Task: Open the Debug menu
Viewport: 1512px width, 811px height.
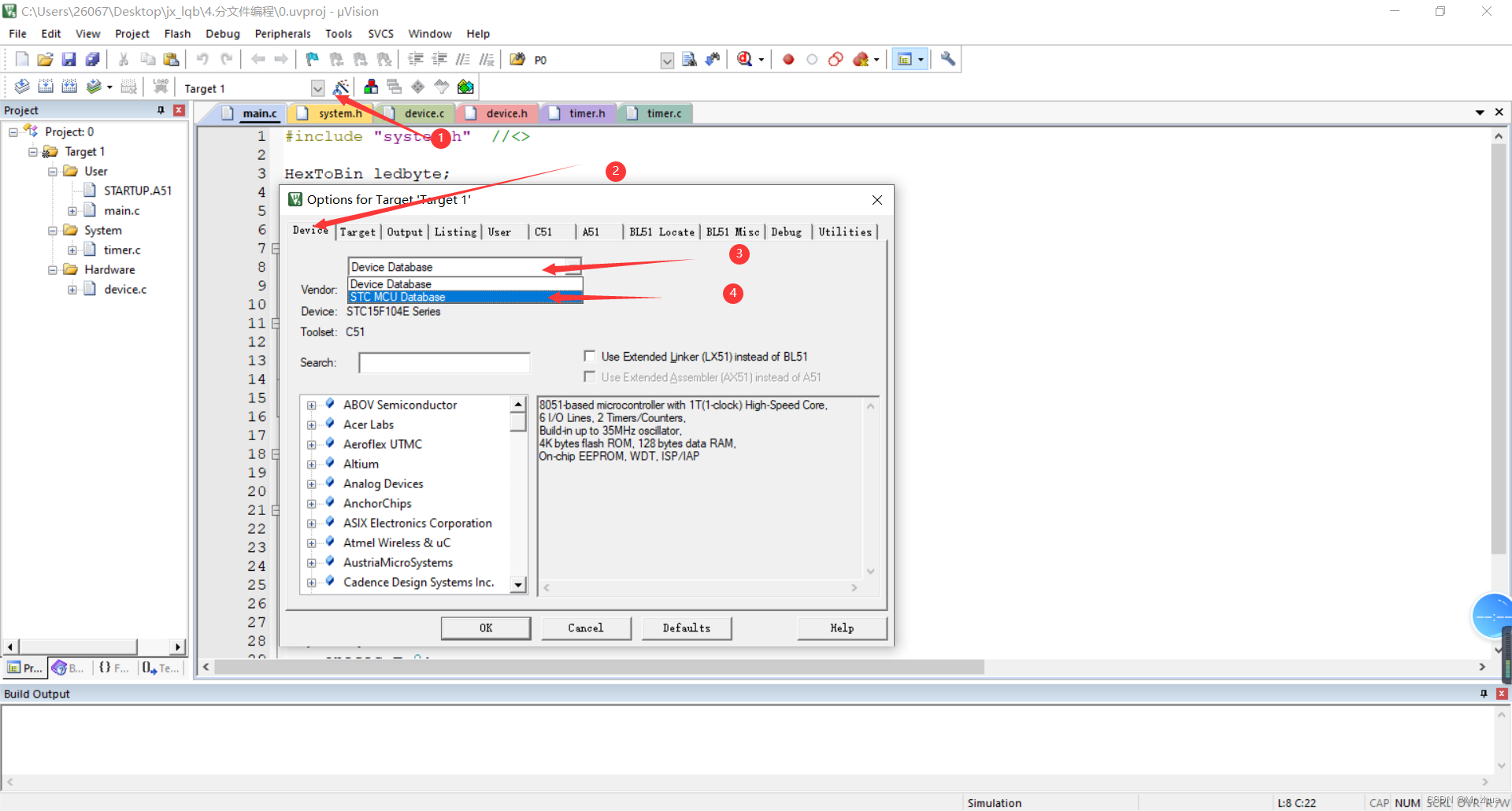Action: [x=223, y=34]
